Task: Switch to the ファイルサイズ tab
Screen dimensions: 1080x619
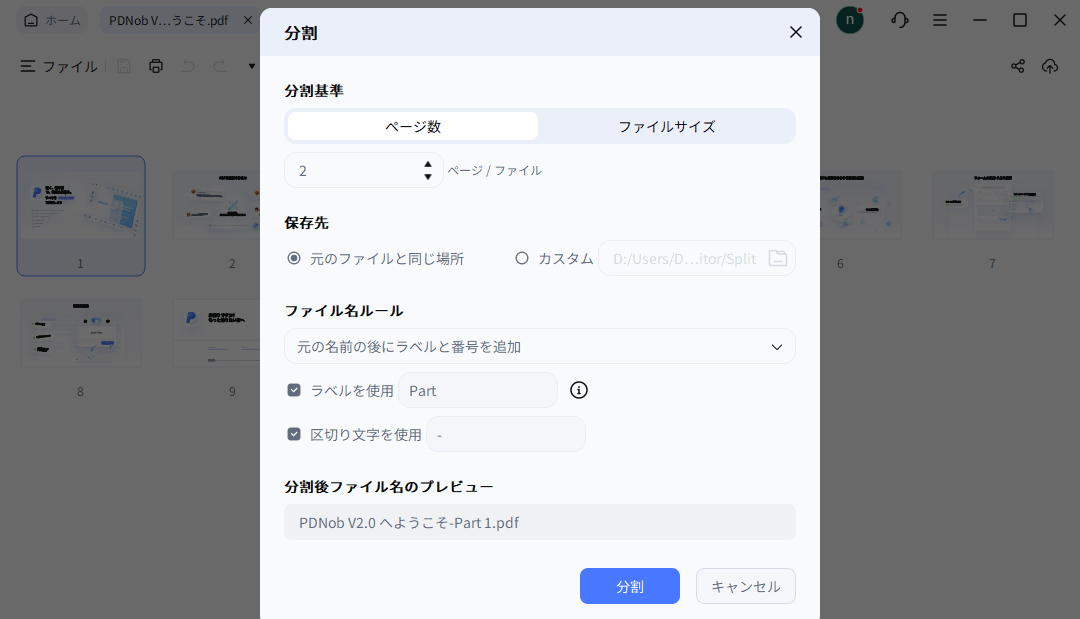Action: [x=667, y=125]
